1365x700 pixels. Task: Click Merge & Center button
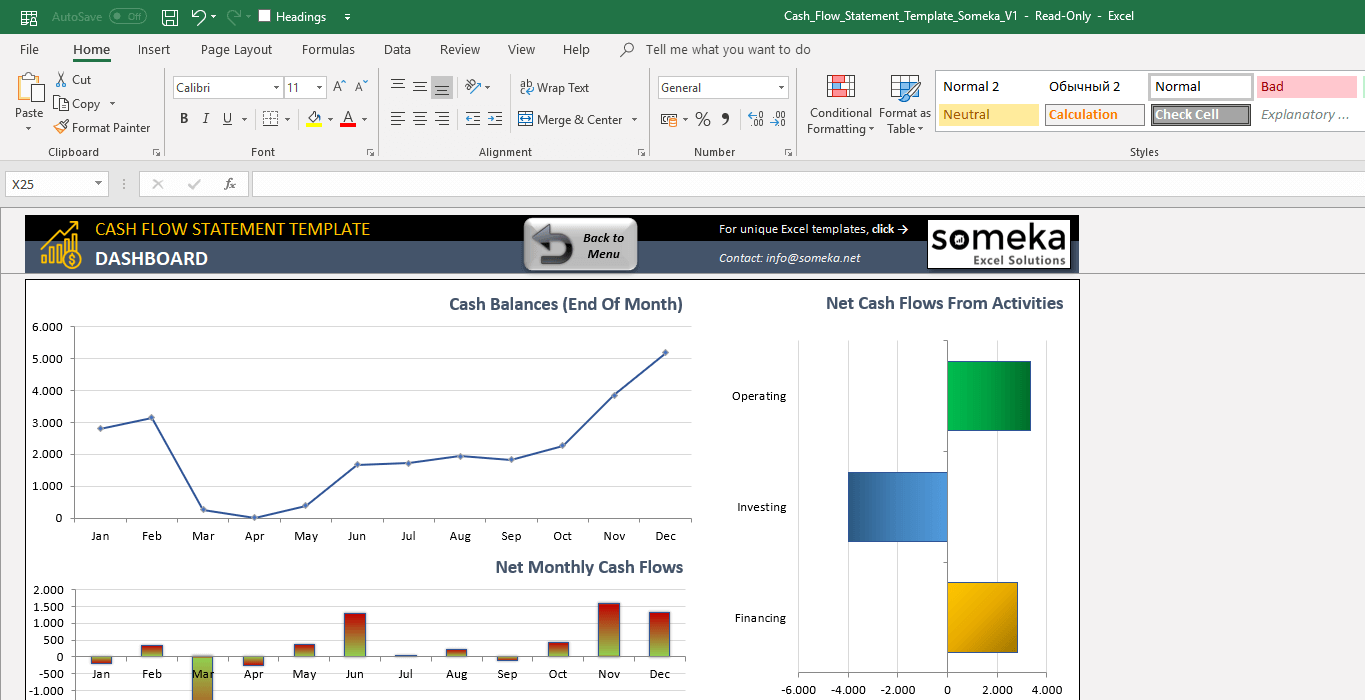[570, 119]
